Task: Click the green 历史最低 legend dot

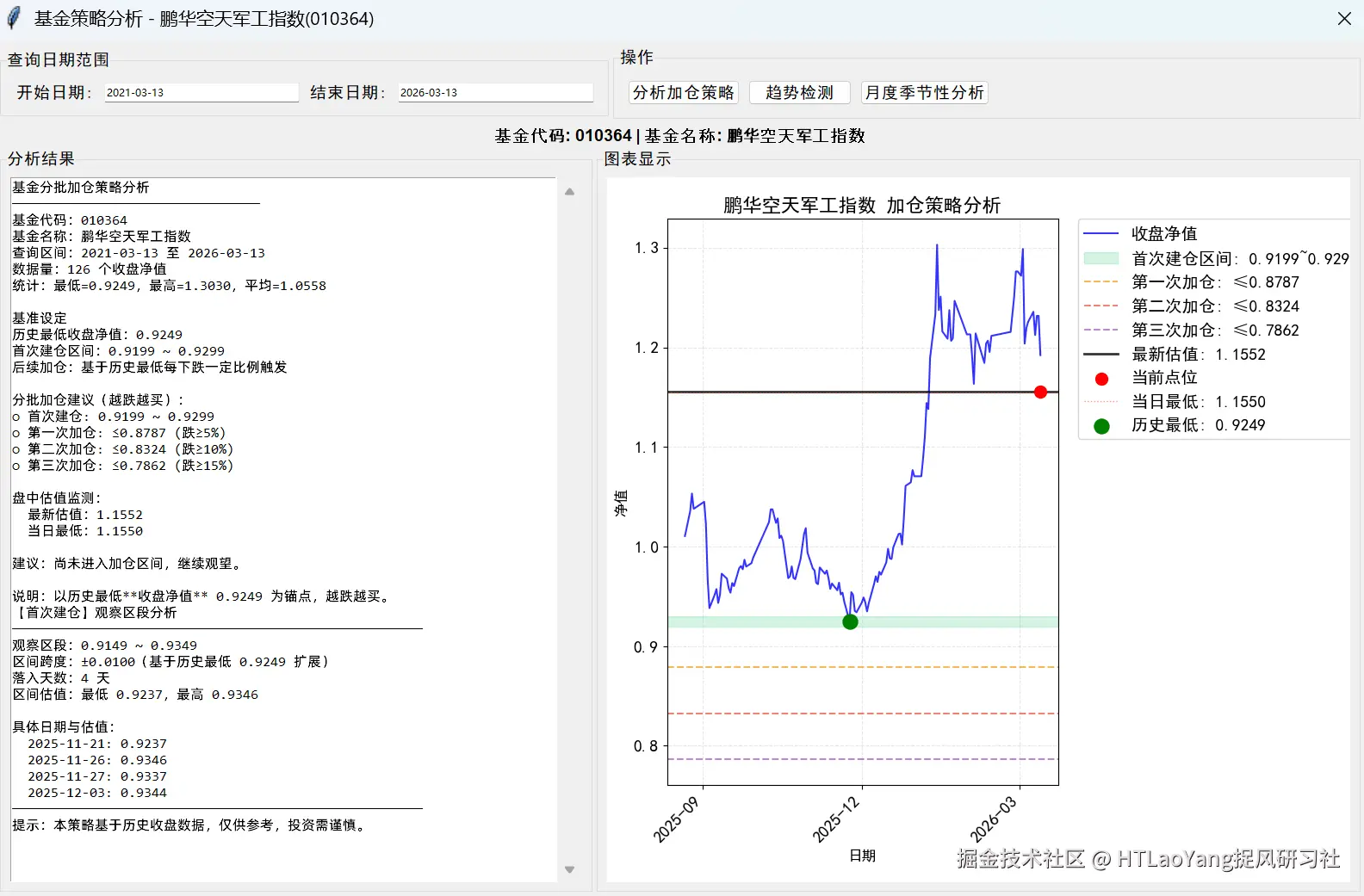Action: point(1101,426)
